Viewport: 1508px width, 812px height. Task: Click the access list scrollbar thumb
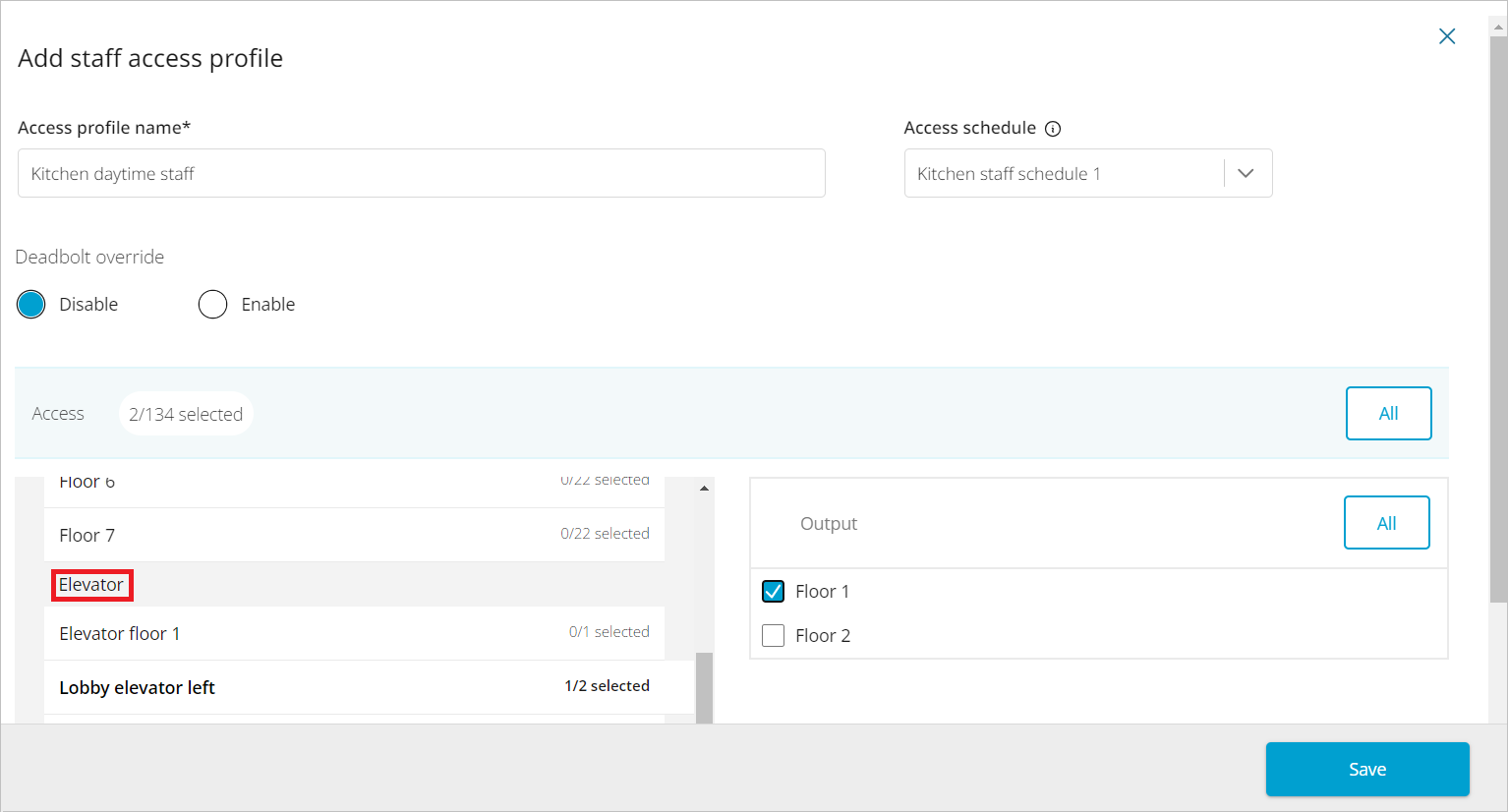(x=704, y=686)
